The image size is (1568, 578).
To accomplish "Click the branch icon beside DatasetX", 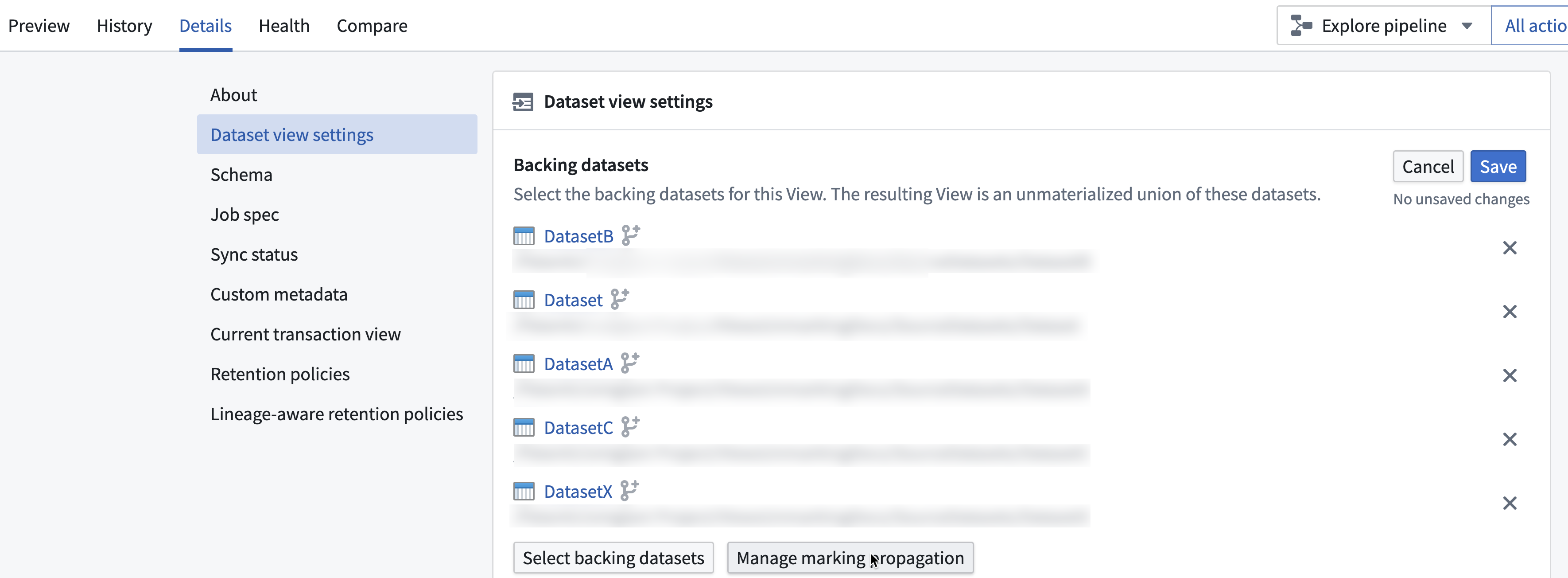I will click(x=629, y=491).
